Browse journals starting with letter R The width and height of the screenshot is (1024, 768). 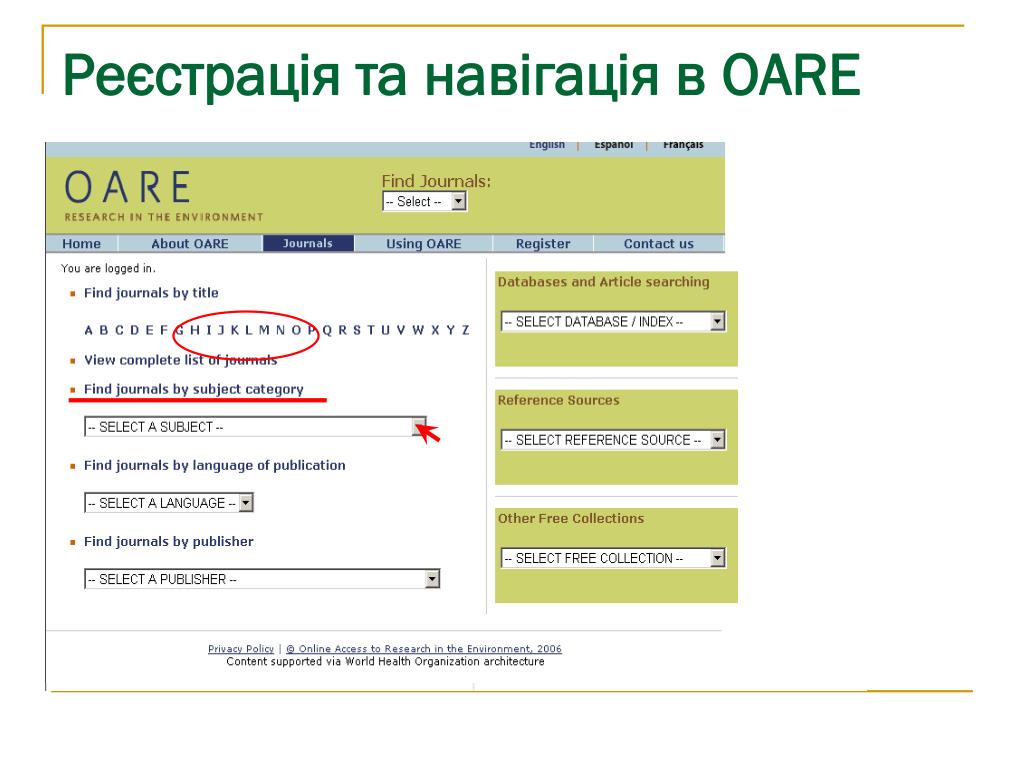(x=342, y=330)
